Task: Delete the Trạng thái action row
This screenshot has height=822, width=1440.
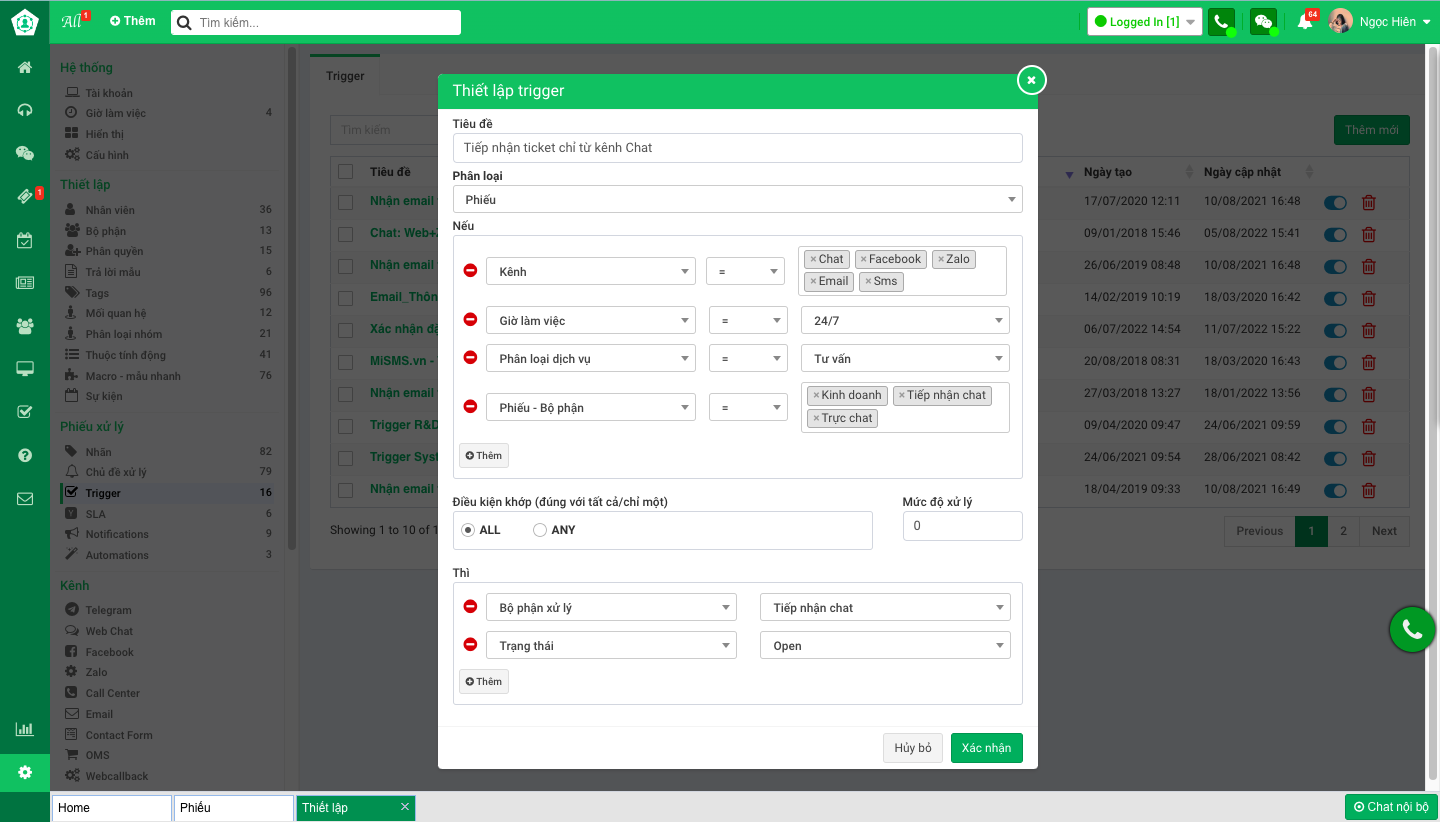Action: pyautogui.click(x=470, y=645)
